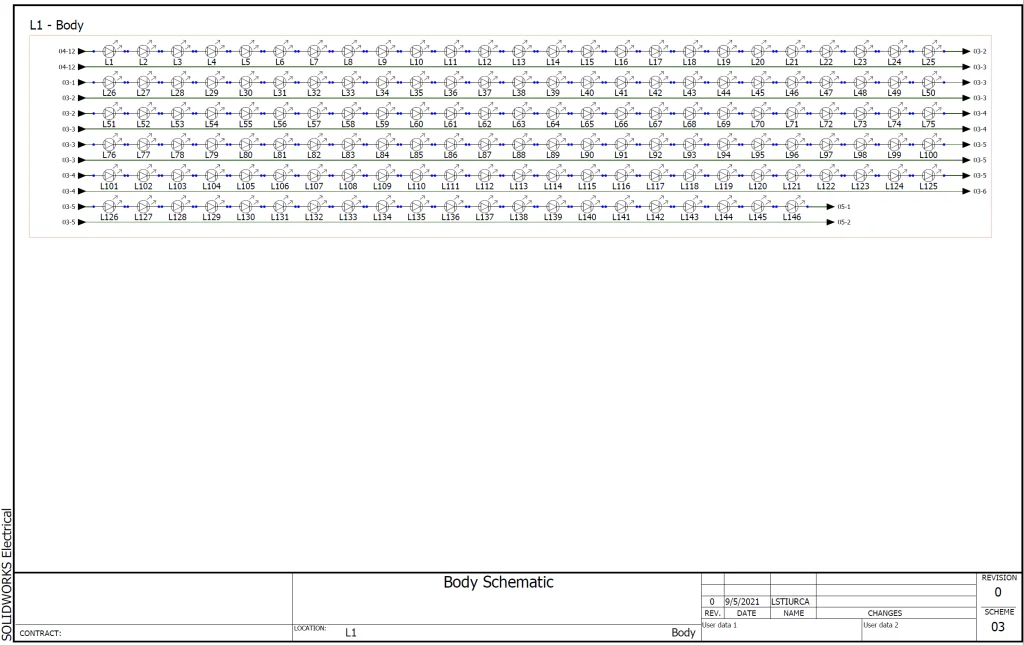
Task: Click the L113 LED symbol
Action: [x=519, y=175]
